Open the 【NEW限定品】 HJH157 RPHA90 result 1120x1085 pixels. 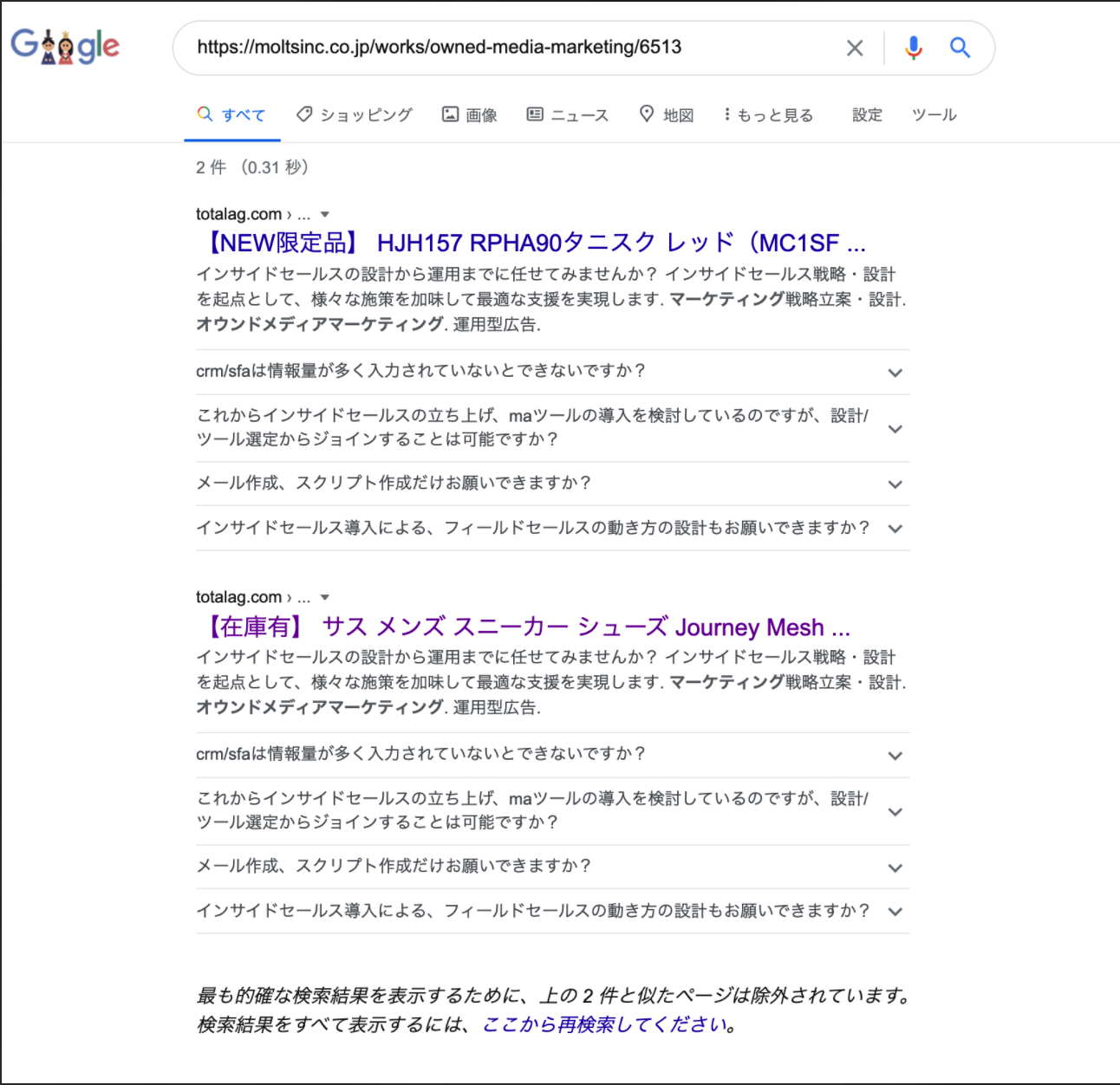(535, 243)
